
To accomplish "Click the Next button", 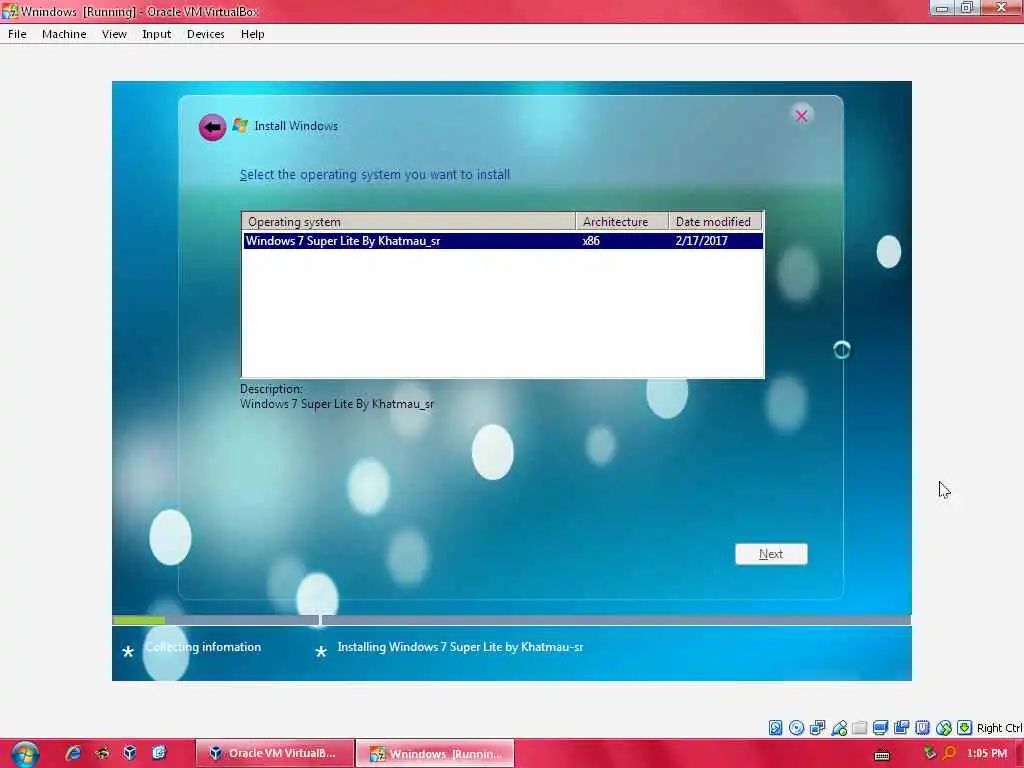I will click(x=771, y=554).
